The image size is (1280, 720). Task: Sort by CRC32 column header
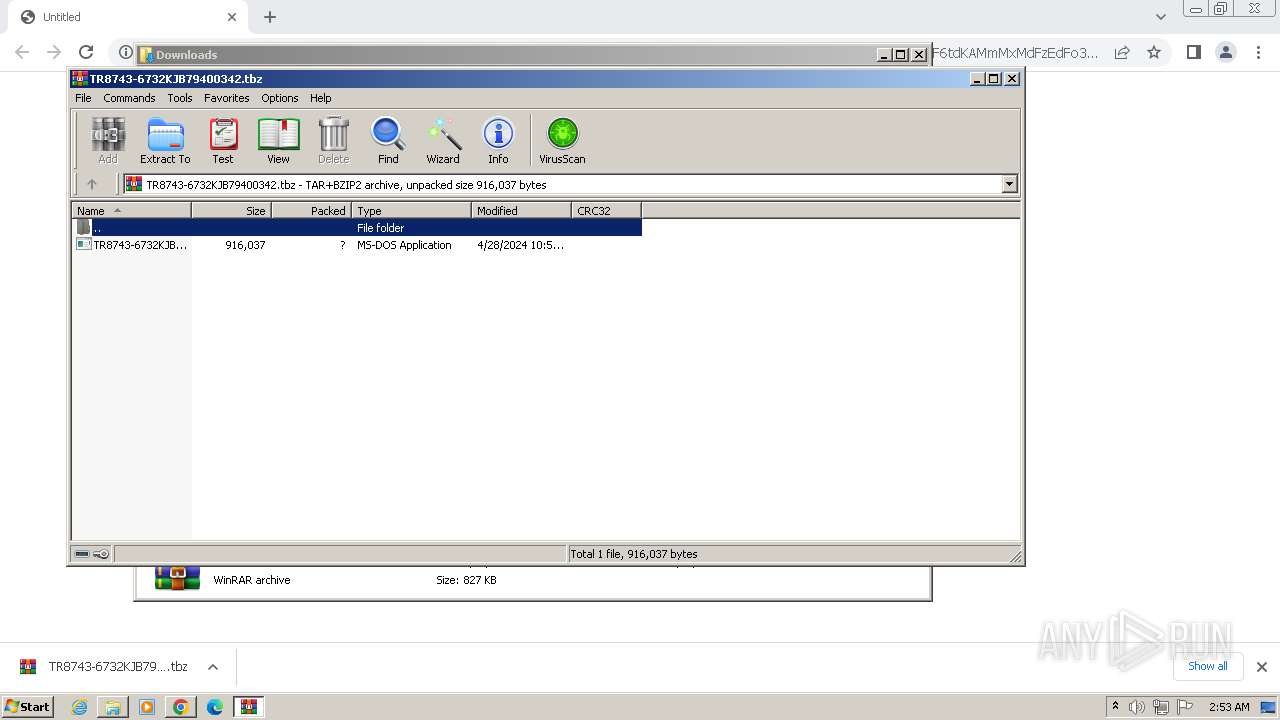click(x=606, y=211)
